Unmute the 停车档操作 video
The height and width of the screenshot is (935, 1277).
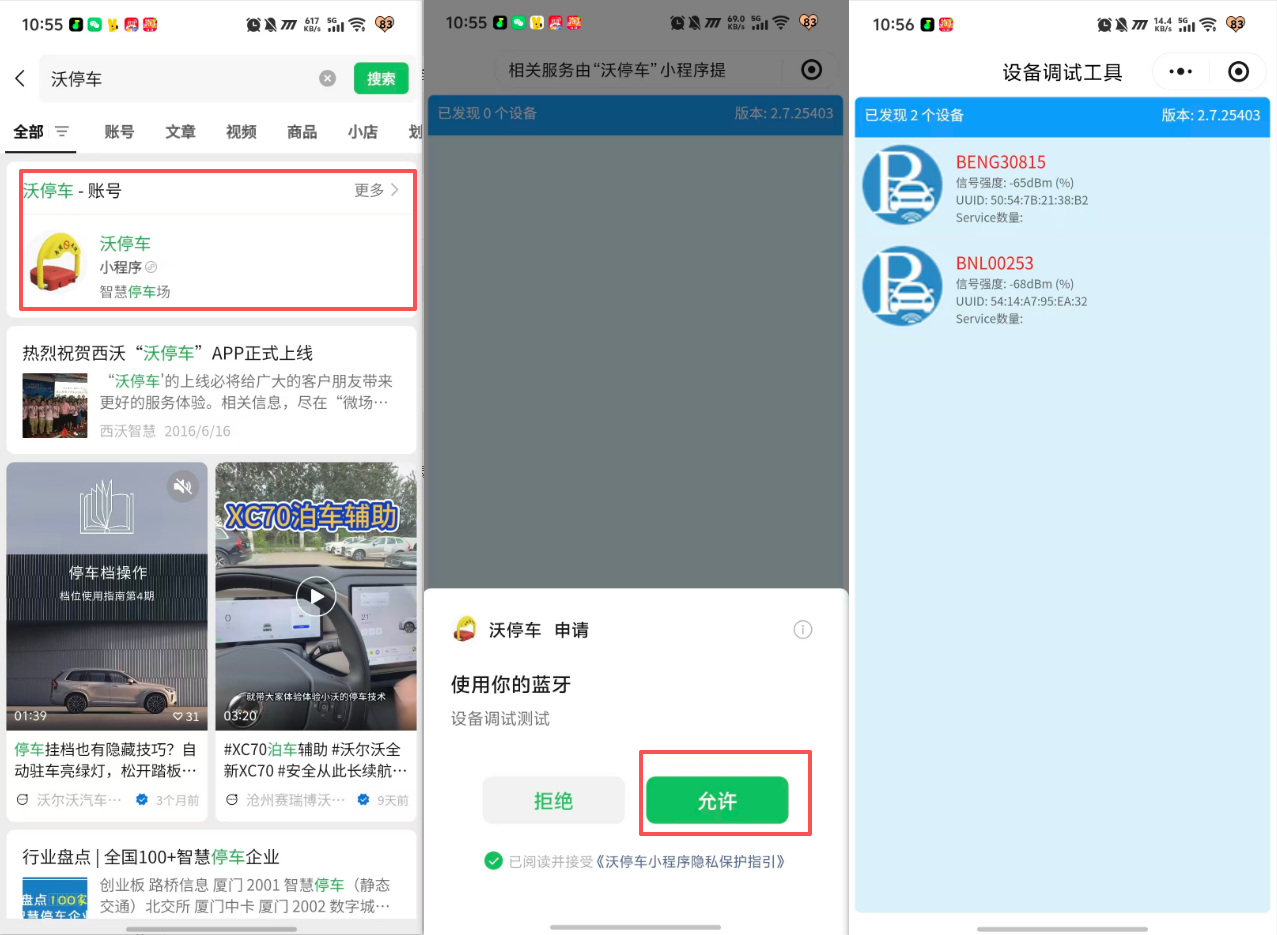(182, 486)
